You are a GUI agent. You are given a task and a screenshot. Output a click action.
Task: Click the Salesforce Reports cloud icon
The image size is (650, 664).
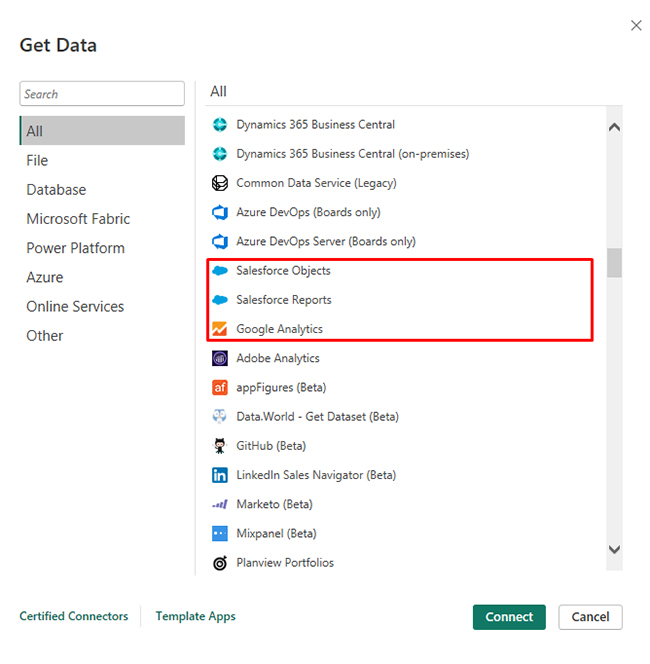219,300
